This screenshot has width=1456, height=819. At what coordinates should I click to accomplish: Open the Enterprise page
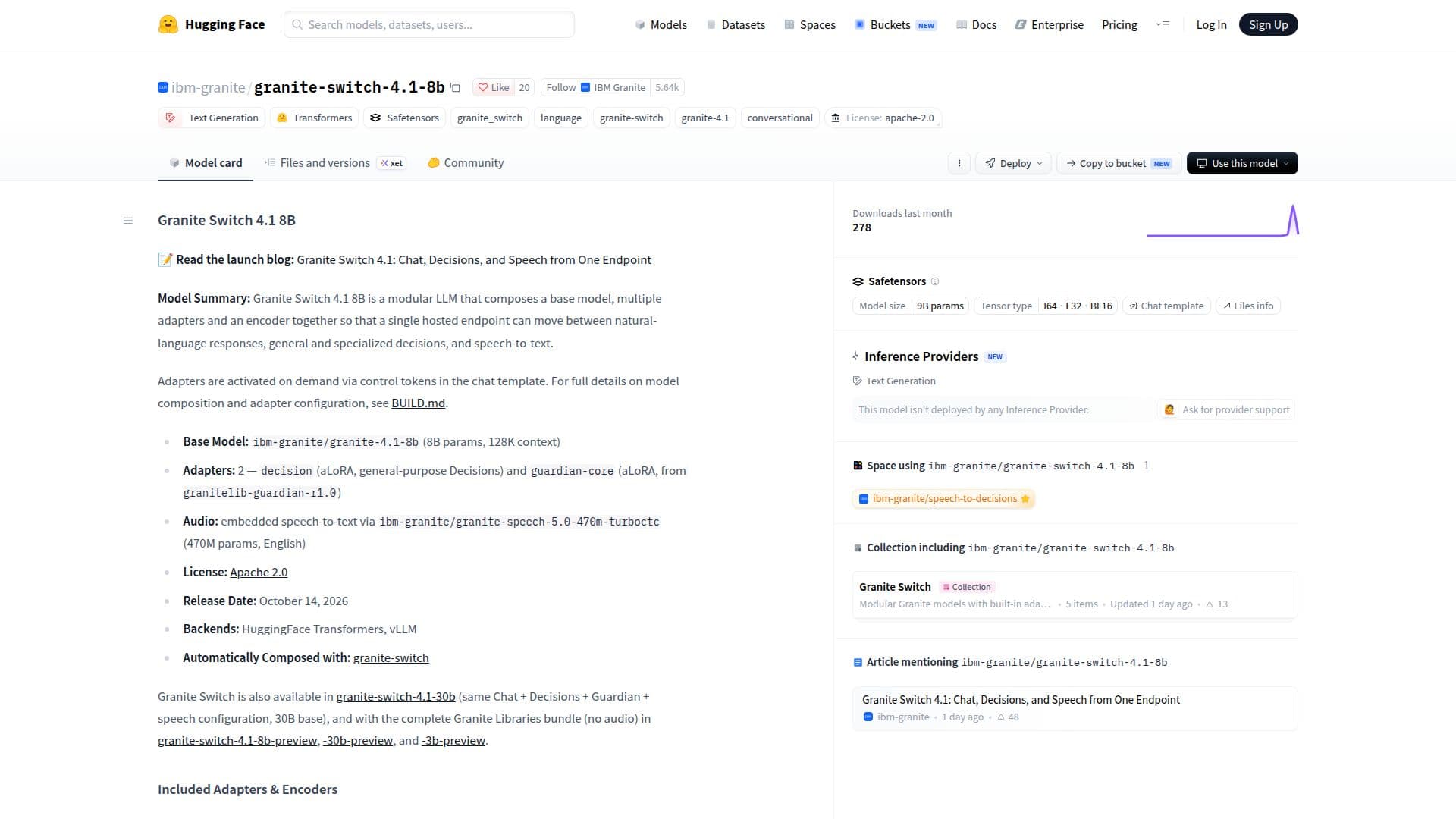point(1050,24)
